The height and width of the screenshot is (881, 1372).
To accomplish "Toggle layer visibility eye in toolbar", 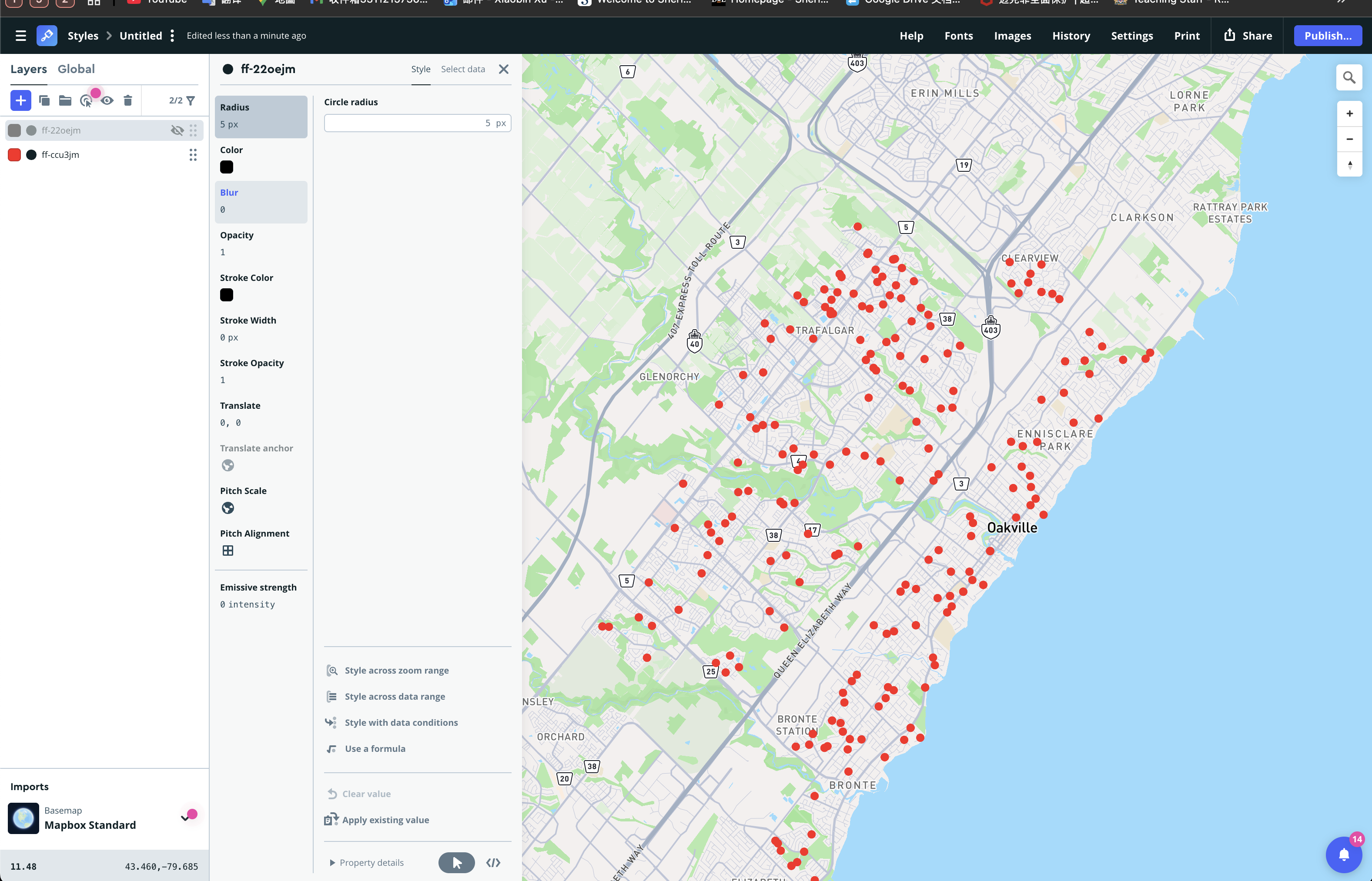I will [107, 101].
